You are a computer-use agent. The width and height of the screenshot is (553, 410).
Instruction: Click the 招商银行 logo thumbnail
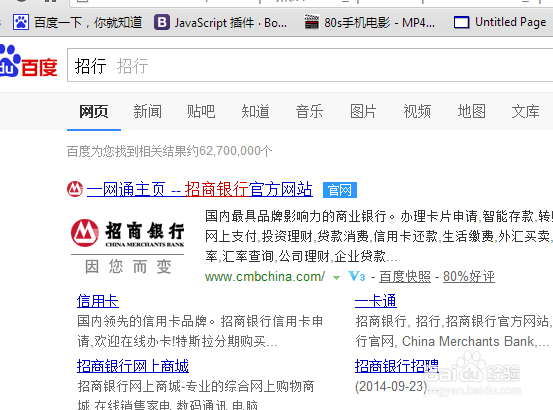pos(127,247)
